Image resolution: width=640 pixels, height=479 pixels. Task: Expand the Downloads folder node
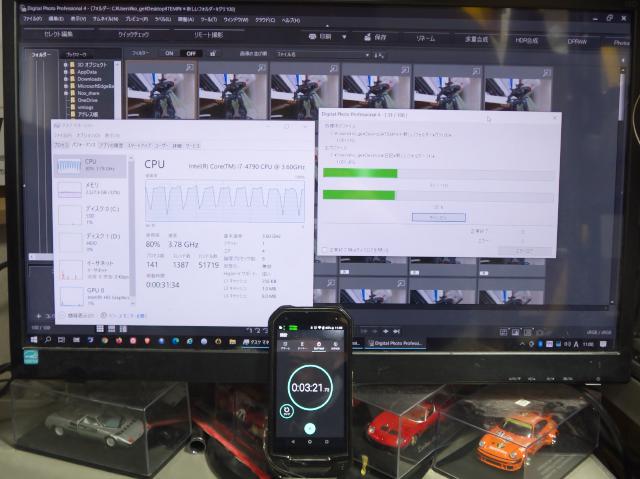click(x=65, y=79)
